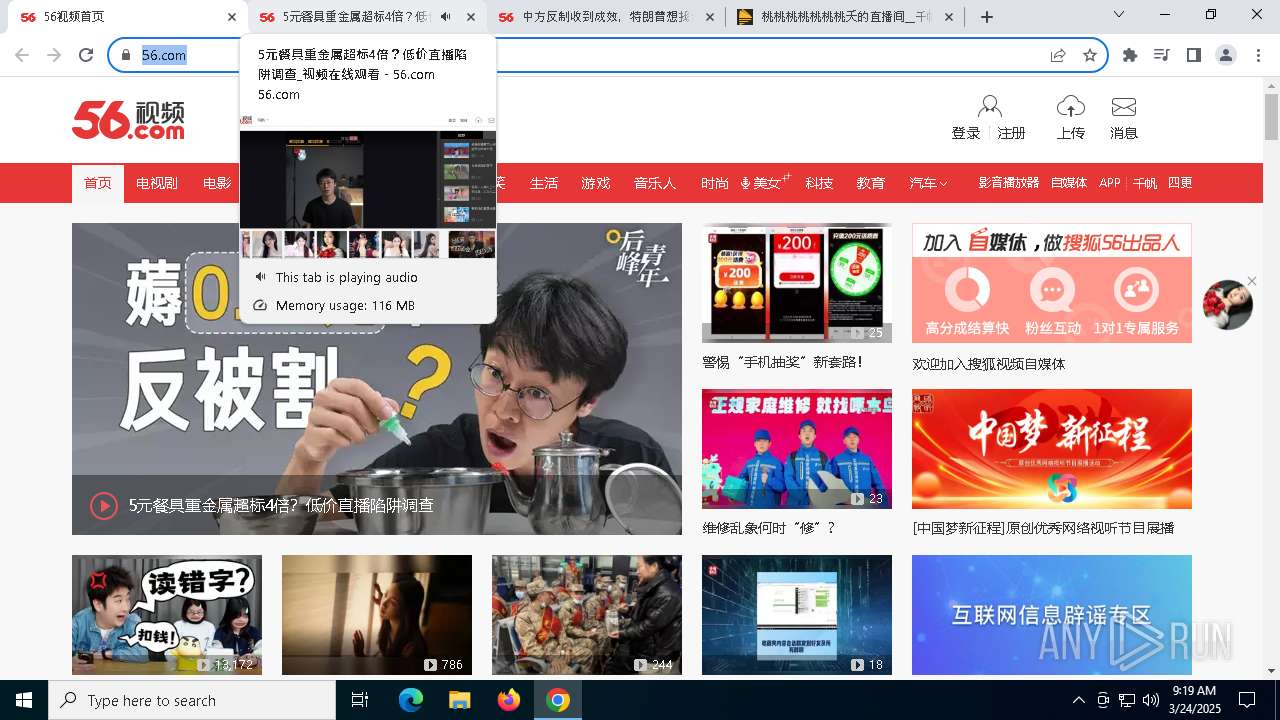Open the video thumbnail with 786 plays
Screen dimensions: 1280x720
[377, 615]
